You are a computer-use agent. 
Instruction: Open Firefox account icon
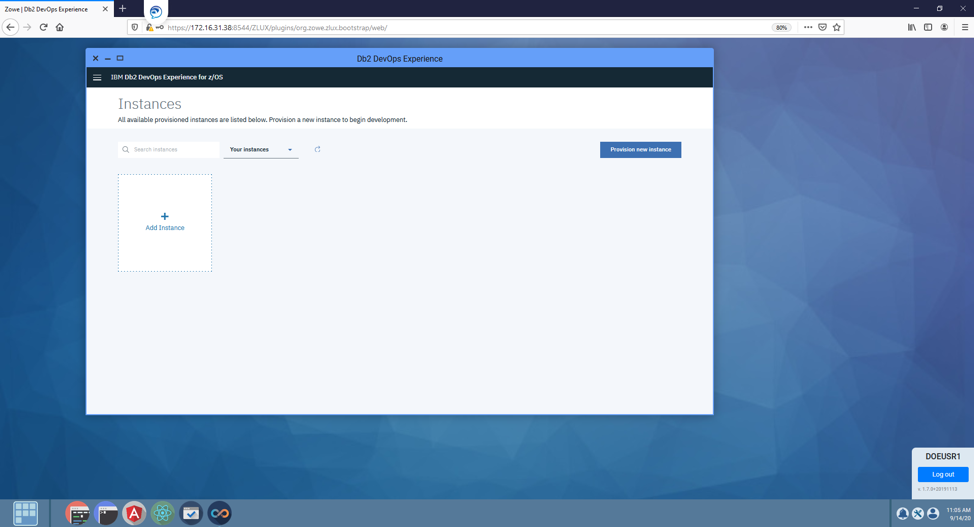(x=944, y=27)
